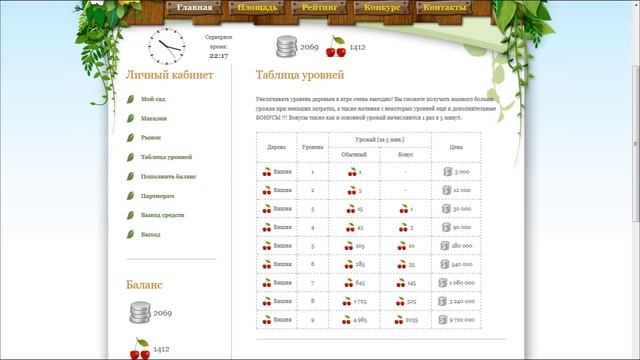Click the coin icon beside price 540 000
Image resolution: width=640 pixels, height=360 pixels.
click(x=445, y=264)
